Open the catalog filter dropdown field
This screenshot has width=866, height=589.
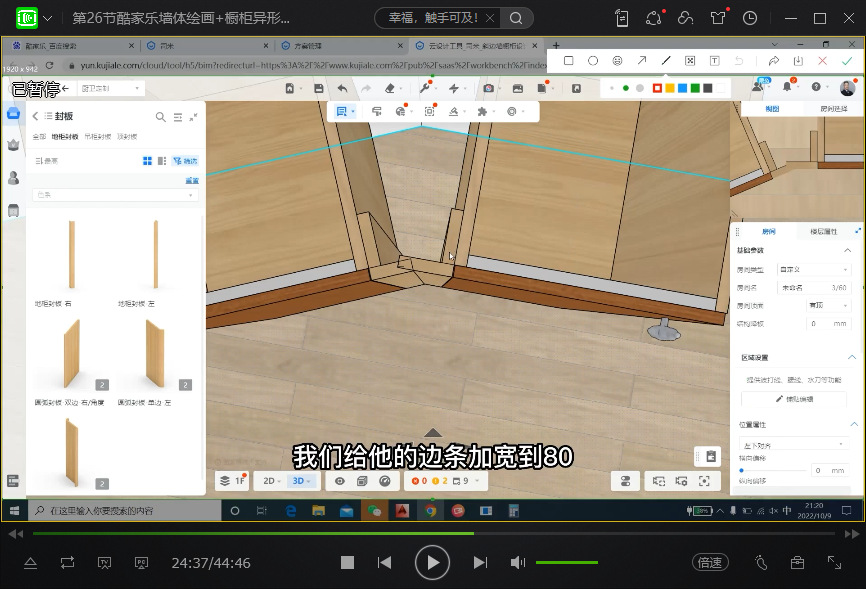point(116,195)
